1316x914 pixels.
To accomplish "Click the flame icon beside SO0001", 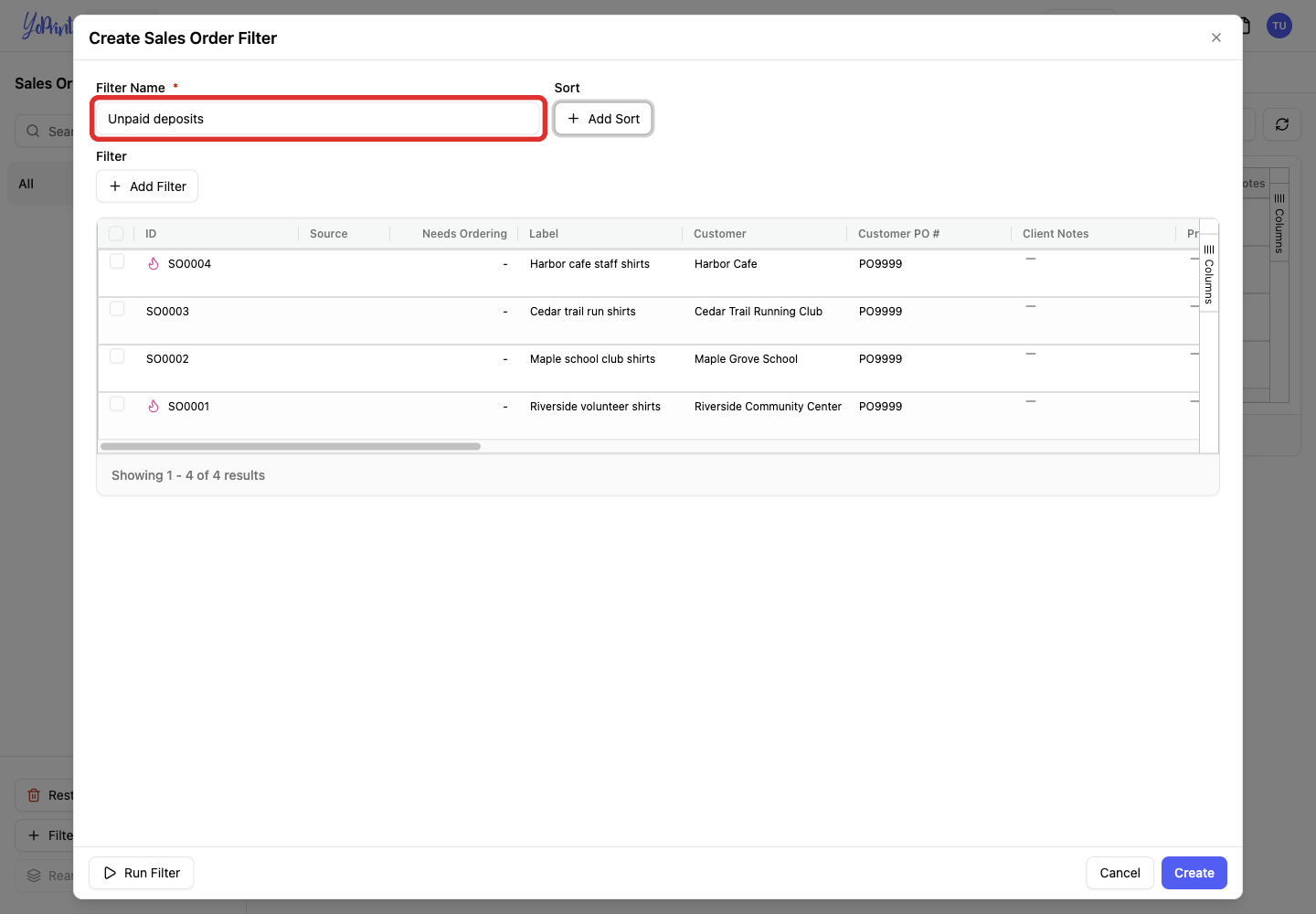I will [x=154, y=407].
